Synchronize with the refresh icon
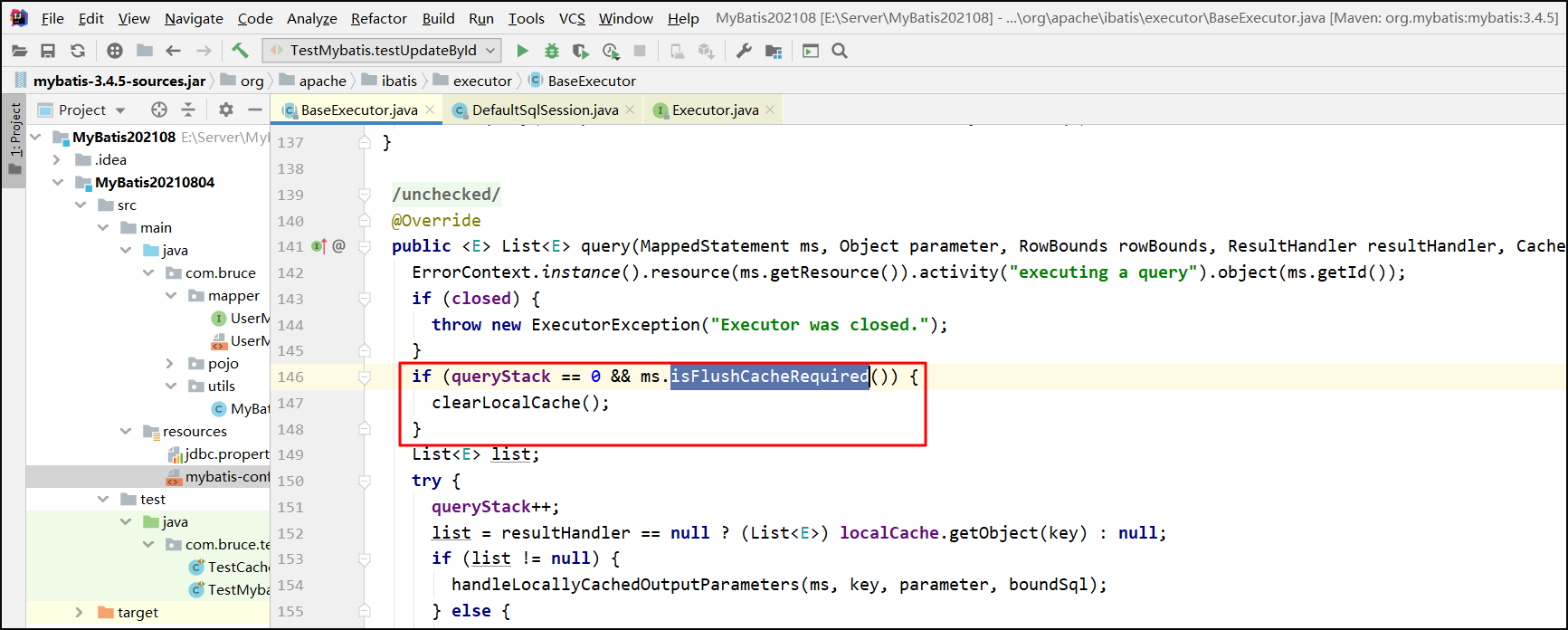 coord(78,52)
